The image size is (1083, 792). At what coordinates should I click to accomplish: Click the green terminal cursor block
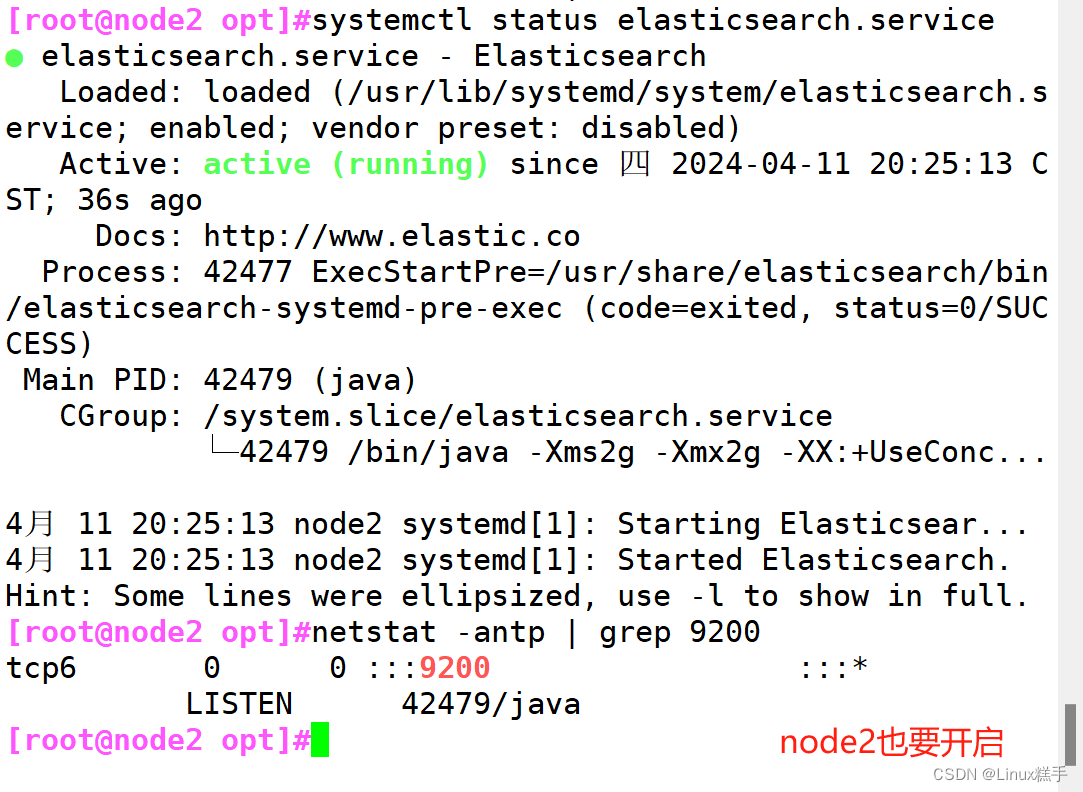[x=320, y=740]
